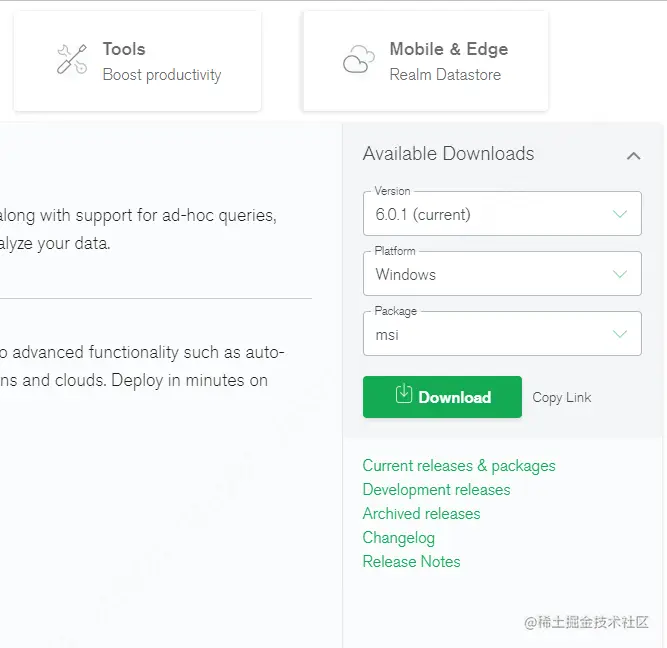Open the Development releases link

[436, 490]
